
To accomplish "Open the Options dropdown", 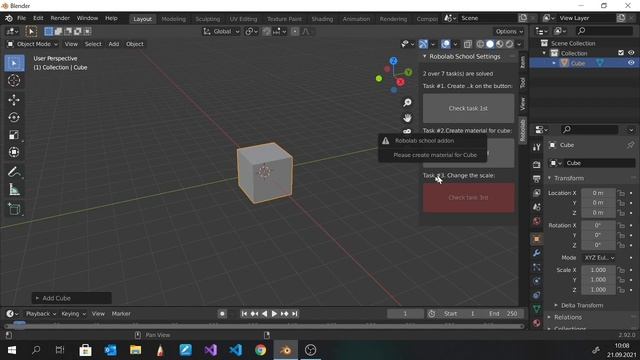I will (509, 31).
